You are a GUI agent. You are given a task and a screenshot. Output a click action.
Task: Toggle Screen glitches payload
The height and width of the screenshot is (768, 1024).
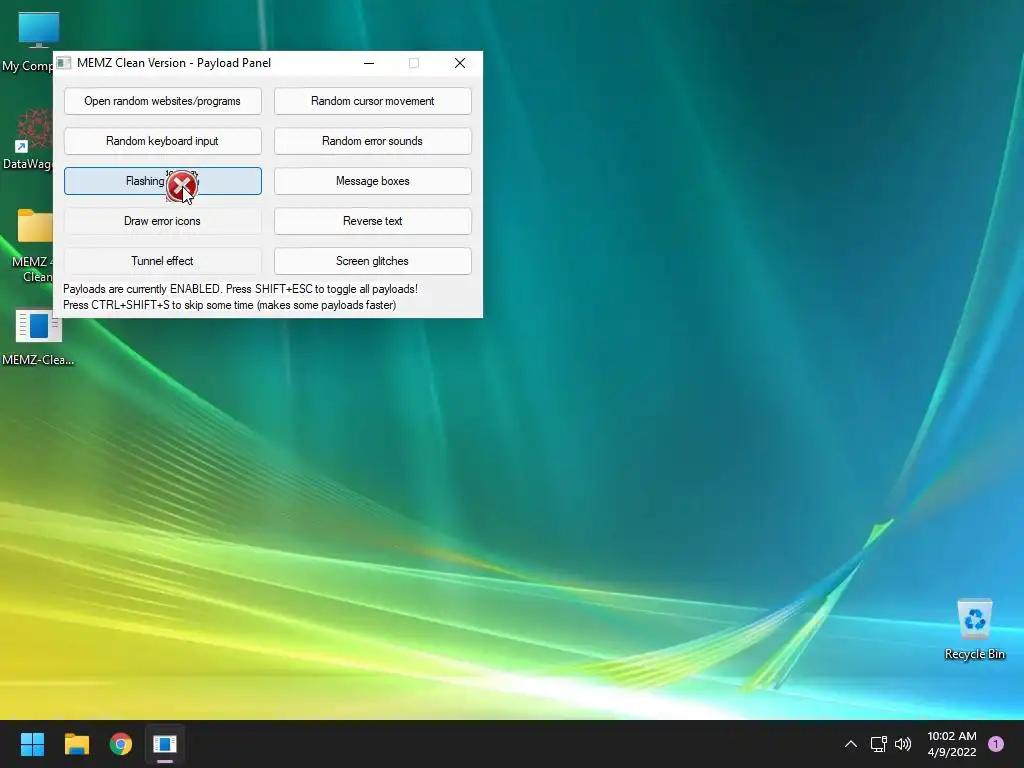(x=372, y=261)
